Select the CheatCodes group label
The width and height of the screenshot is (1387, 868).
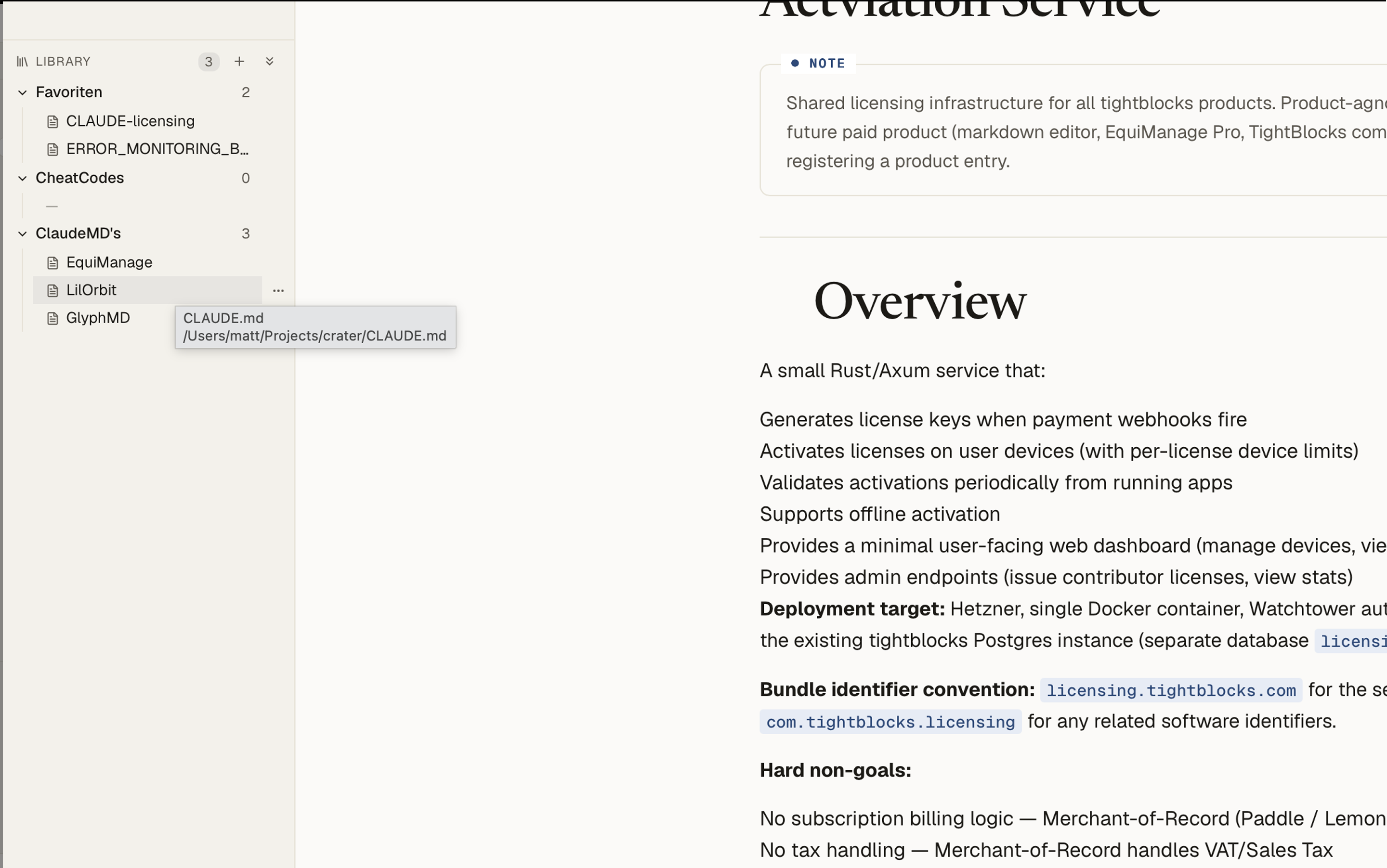[80, 178]
